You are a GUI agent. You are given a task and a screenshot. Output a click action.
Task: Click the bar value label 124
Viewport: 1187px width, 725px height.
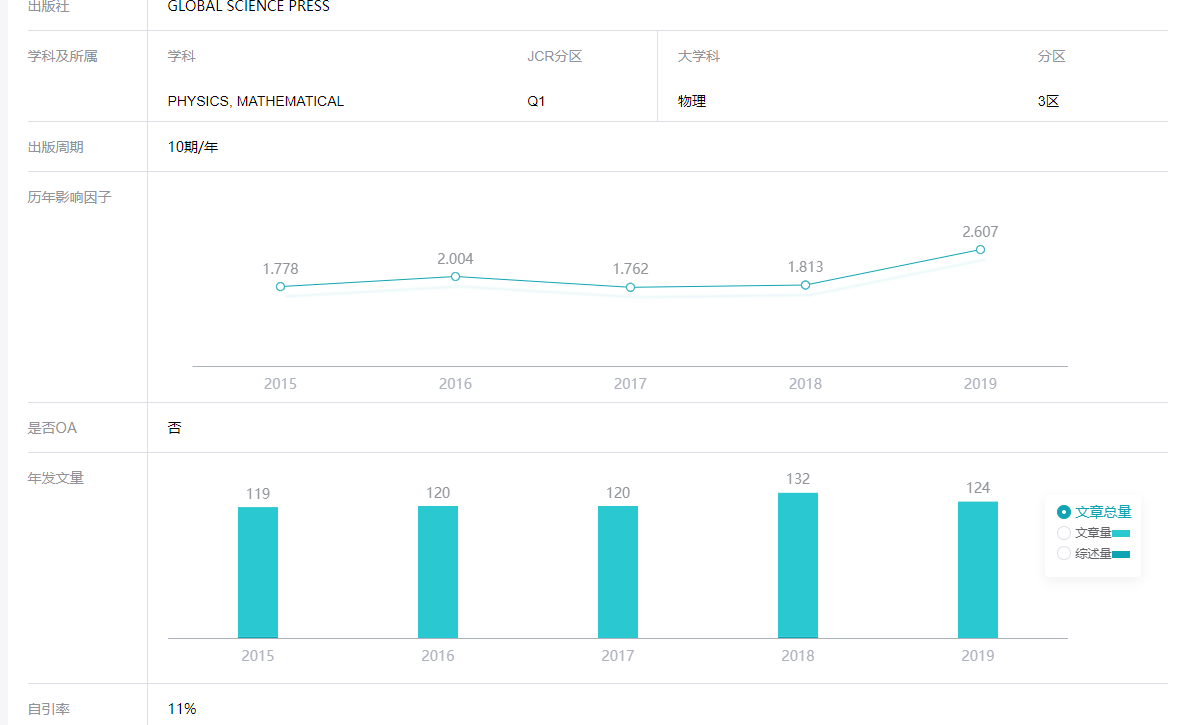pyautogui.click(x=978, y=488)
